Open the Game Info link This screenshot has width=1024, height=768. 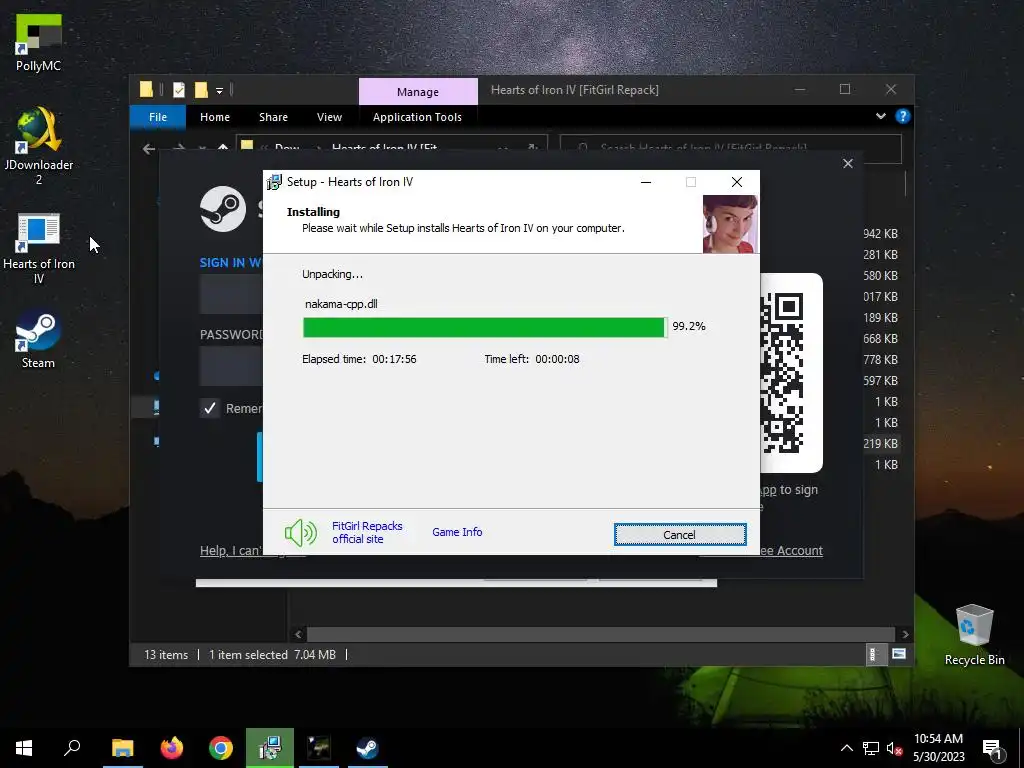[457, 532]
